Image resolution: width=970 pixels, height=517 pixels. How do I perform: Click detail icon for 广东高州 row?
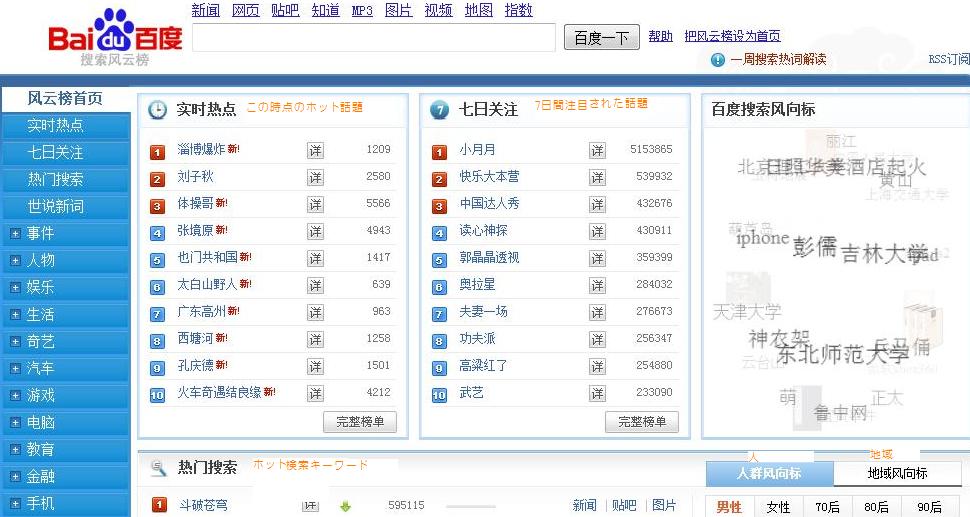(315, 312)
